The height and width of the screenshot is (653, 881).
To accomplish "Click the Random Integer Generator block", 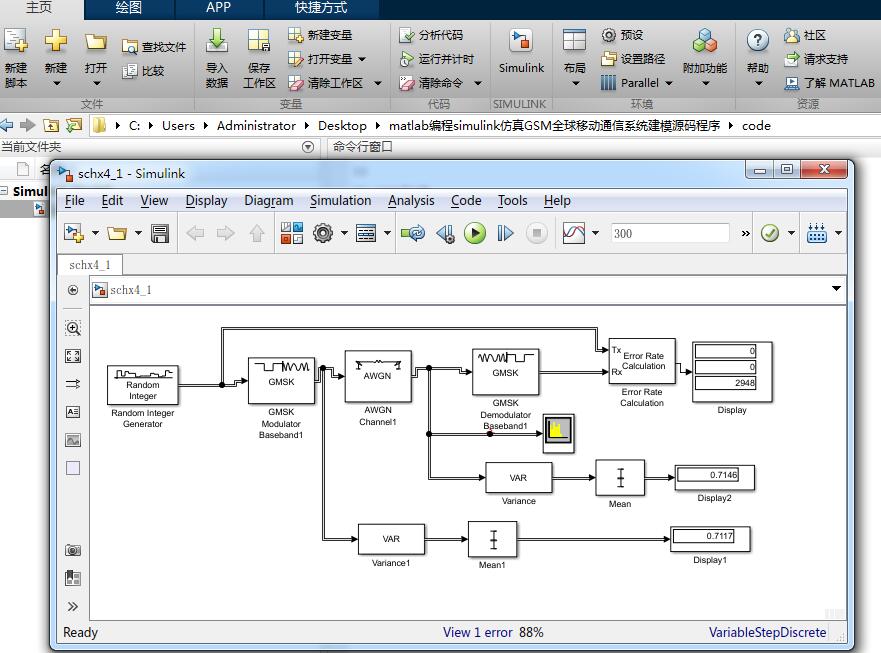I will (143, 385).
